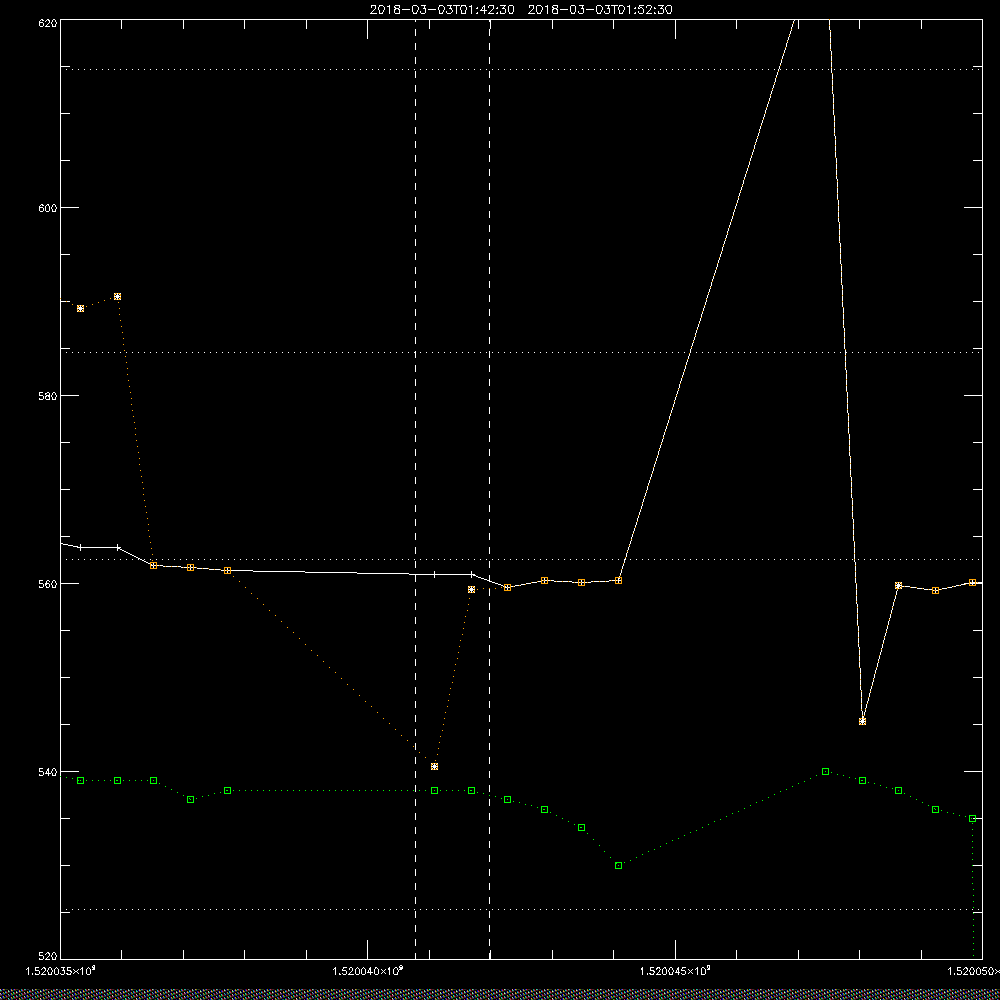Click the 540 y-axis label
Screen dimensions: 1000x1000
48,772
